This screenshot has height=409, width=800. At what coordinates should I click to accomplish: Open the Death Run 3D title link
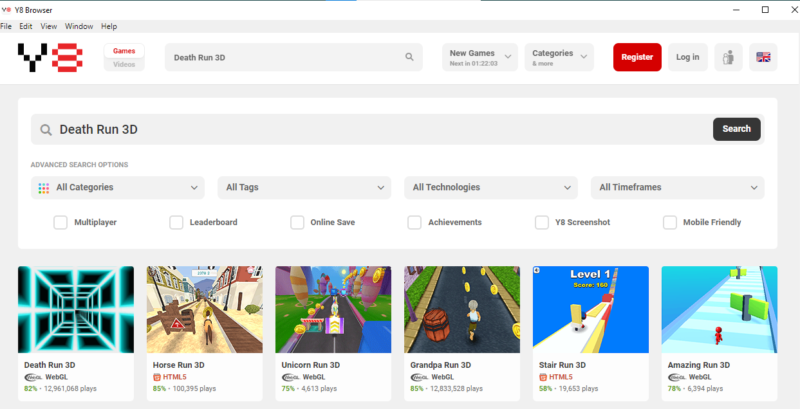49,365
